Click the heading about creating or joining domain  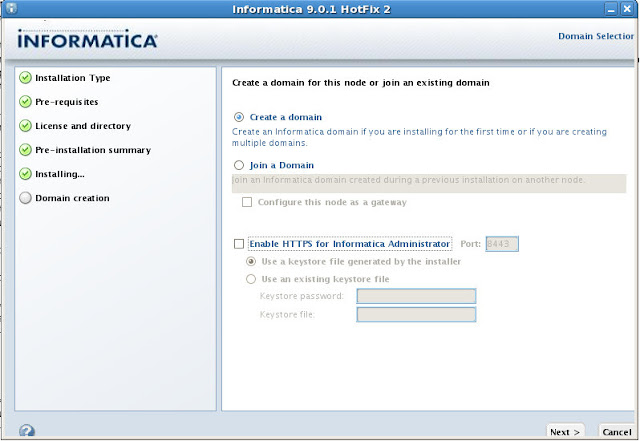(361, 83)
